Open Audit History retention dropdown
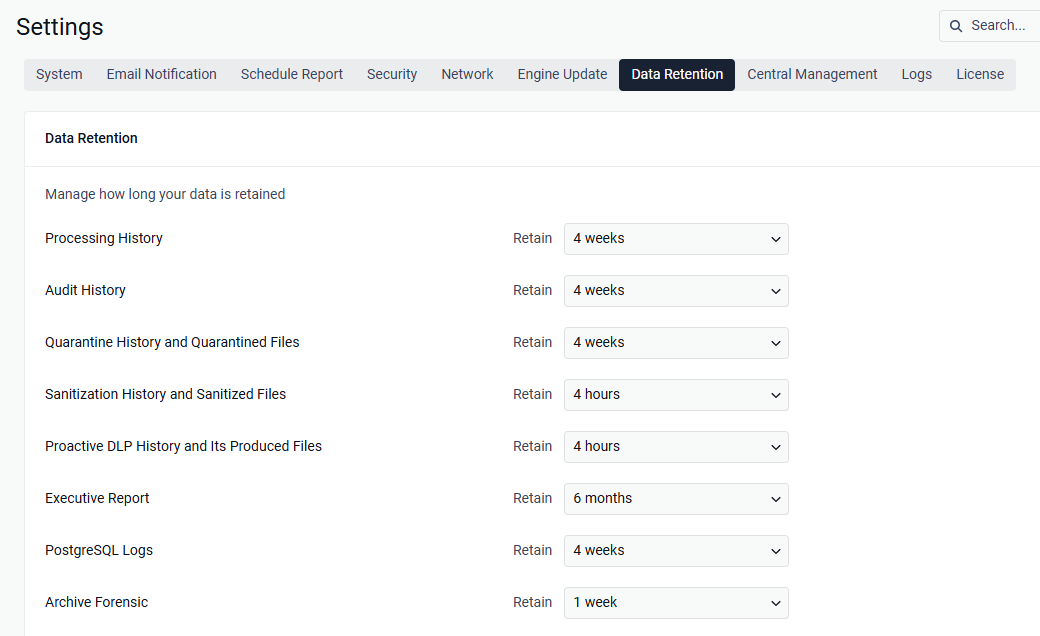The width and height of the screenshot is (1040, 636). (677, 290)
